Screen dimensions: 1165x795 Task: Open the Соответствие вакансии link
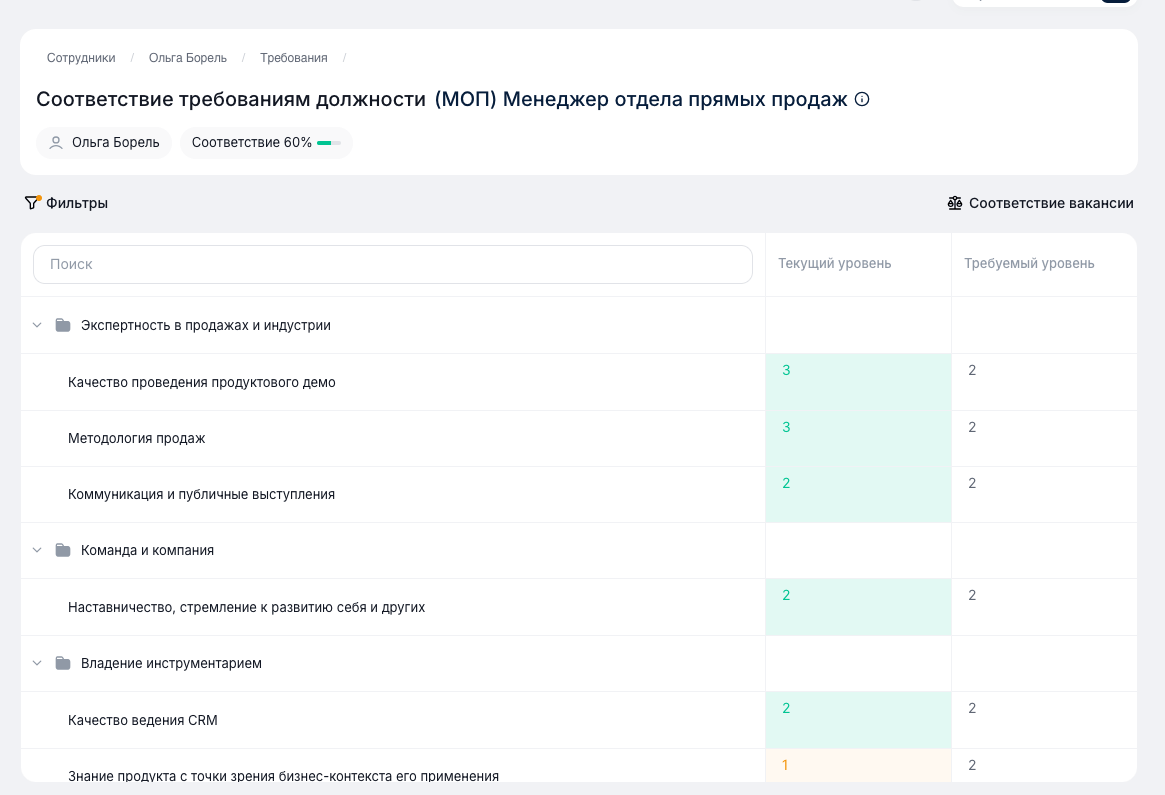[1050, 202]
